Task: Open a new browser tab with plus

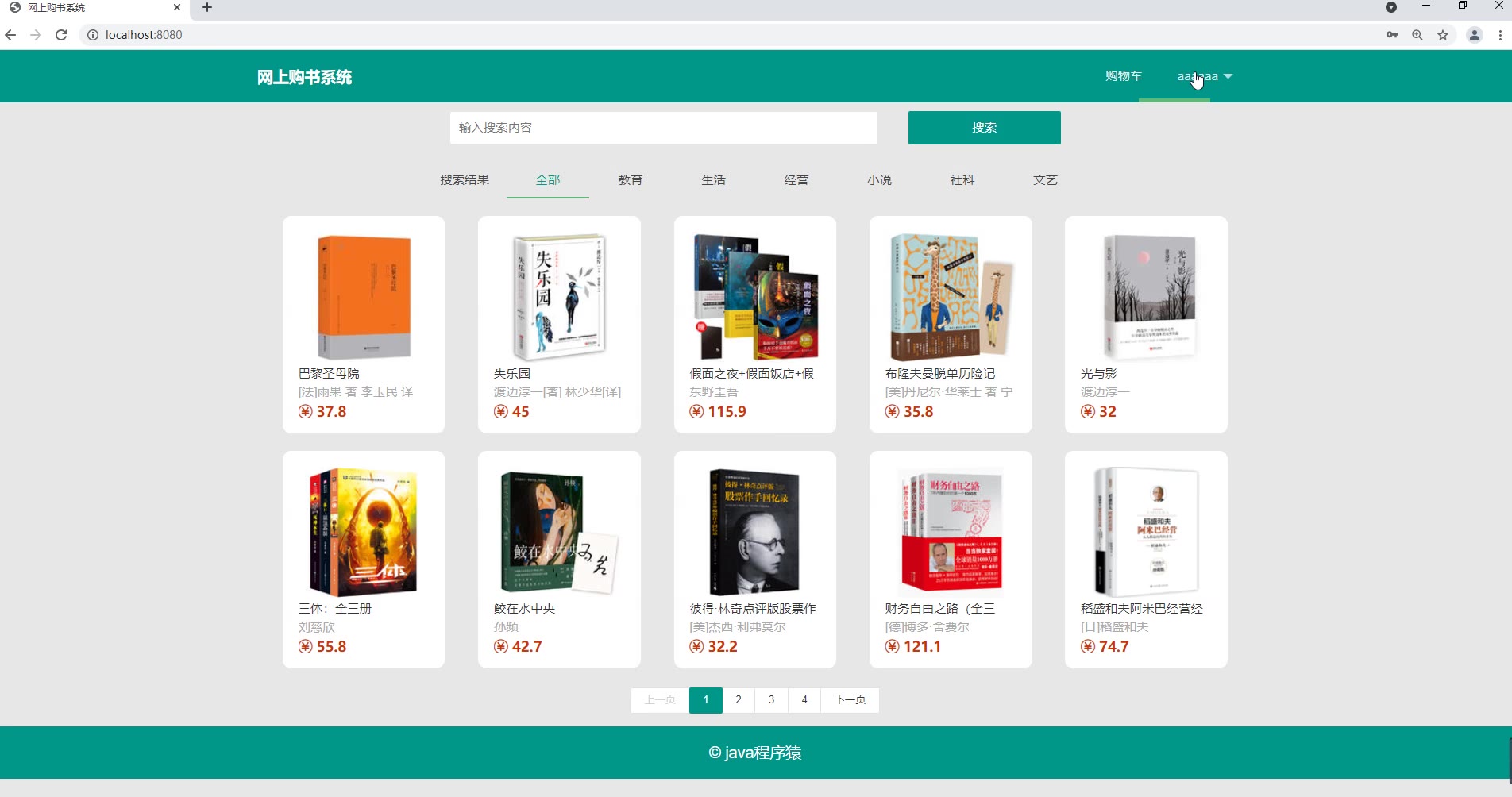Action: tap(207, 8)
